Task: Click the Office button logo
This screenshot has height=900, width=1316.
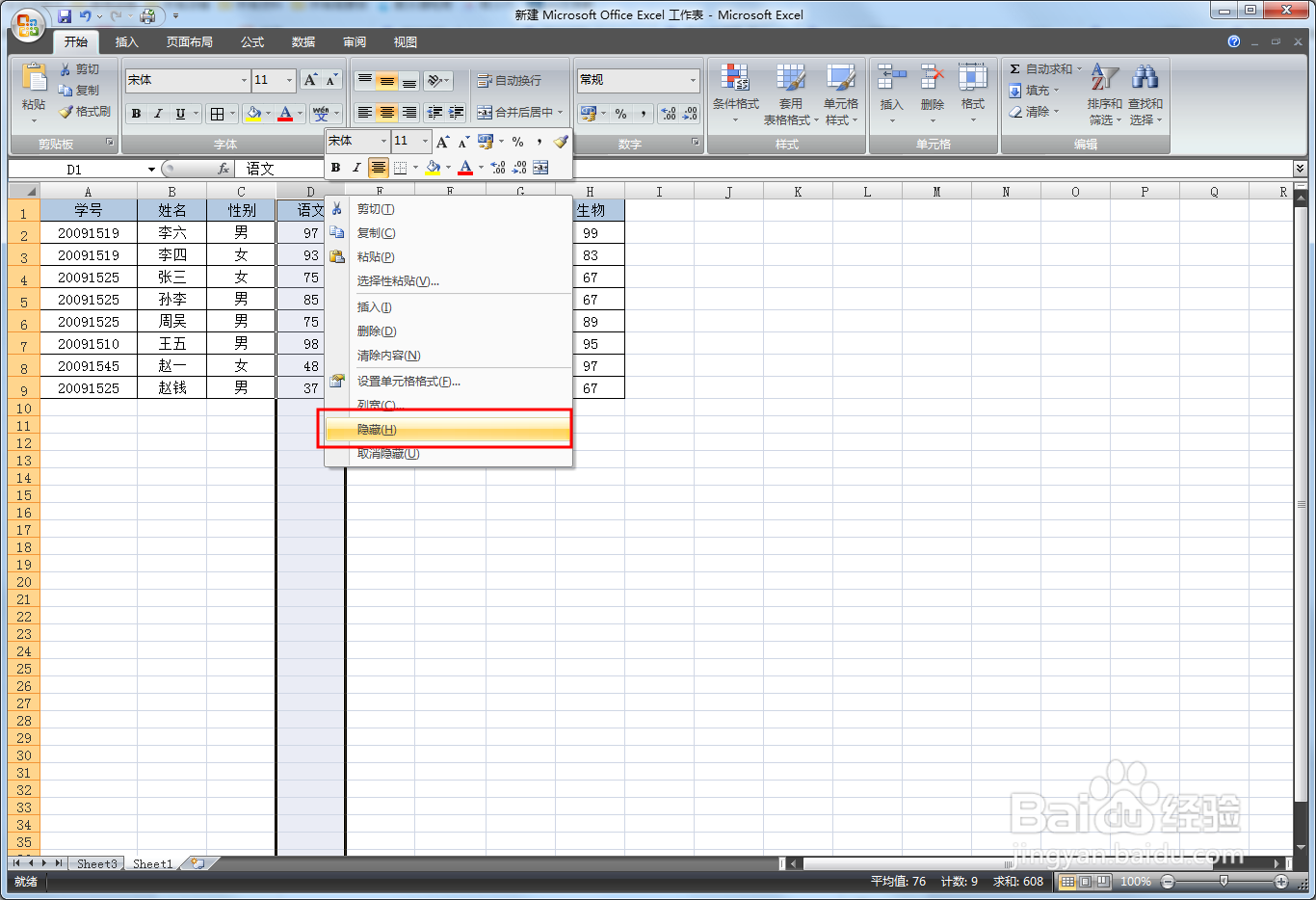Action: point(28,26)
